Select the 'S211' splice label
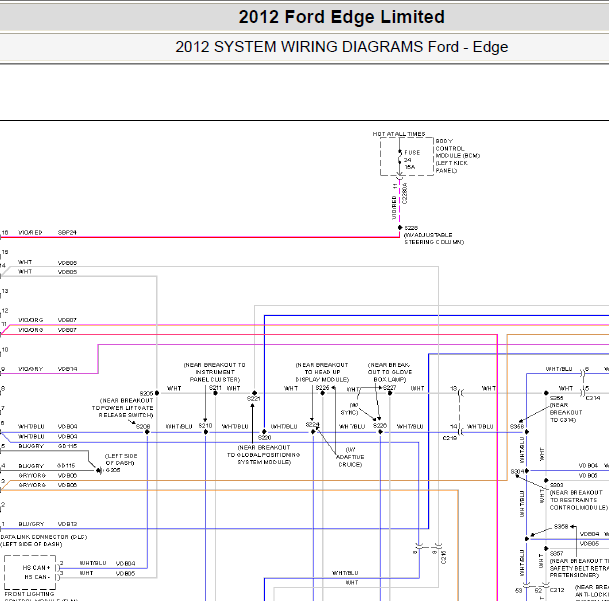Viewport: 609px width, 601px height. coord(215,388)
